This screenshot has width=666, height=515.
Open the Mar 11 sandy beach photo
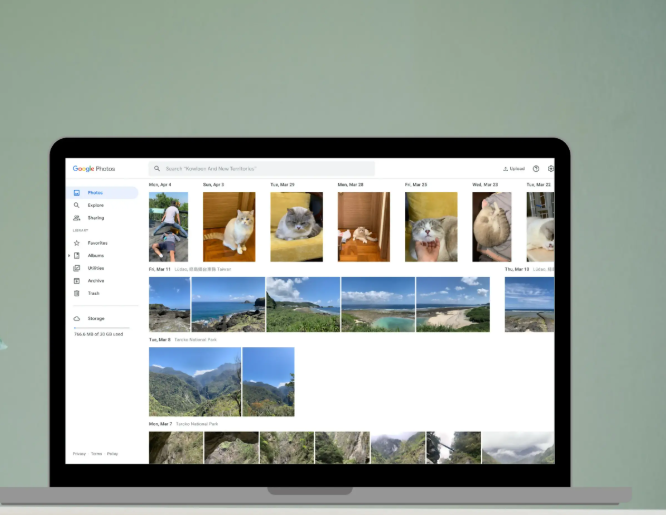(x=453, y=304)
